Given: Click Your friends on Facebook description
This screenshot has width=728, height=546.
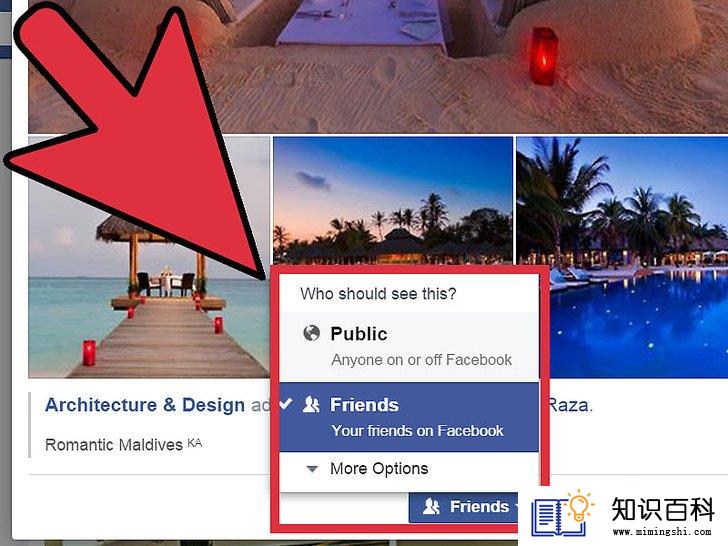Looking at the screenshot, I should (417, 431).
